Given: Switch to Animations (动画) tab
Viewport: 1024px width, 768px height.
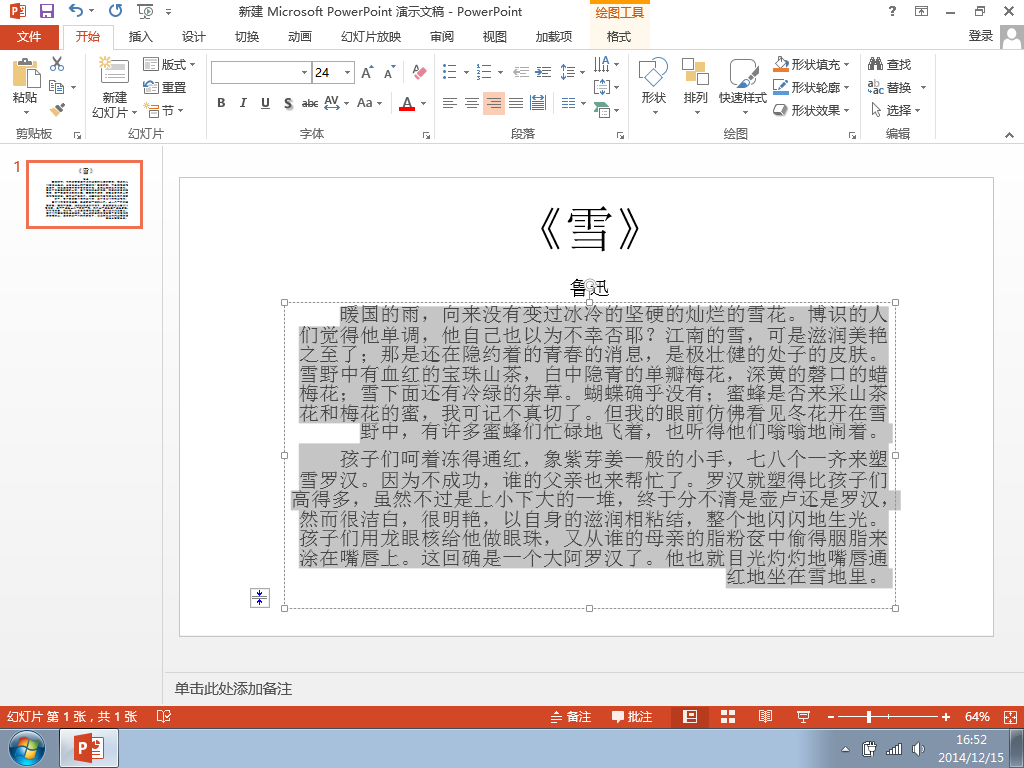Looking at the screenshot, I should [300, 37].
